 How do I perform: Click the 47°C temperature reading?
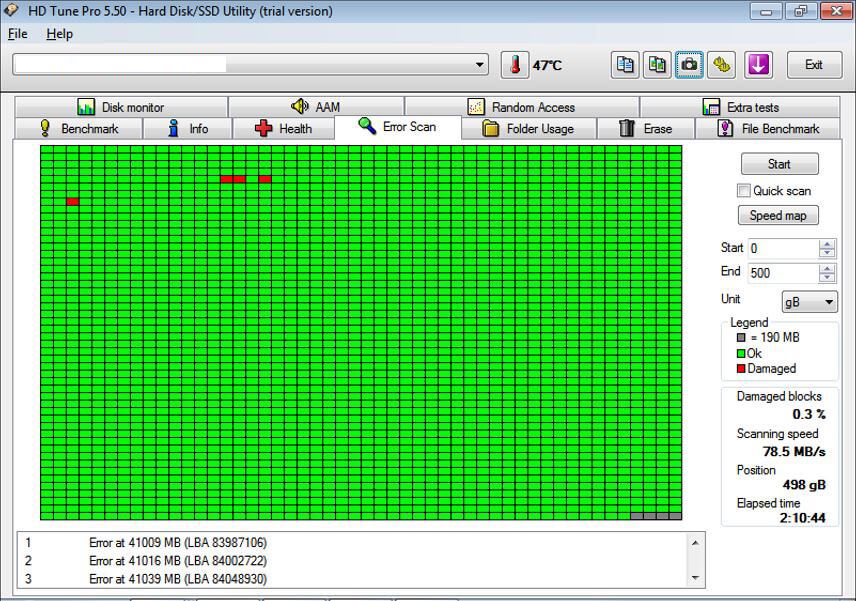(547, 66)
